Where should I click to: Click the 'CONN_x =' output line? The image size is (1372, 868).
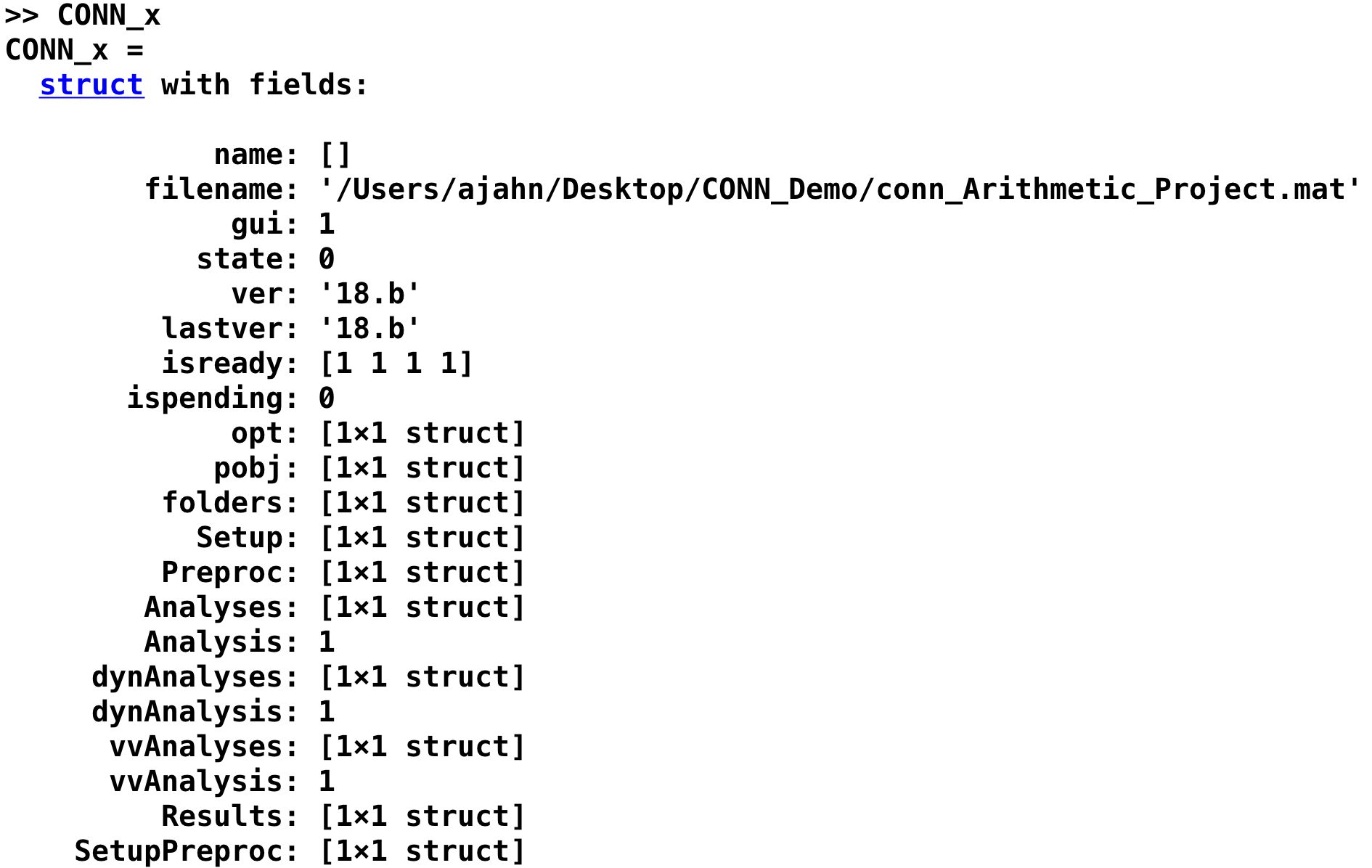[74, 50]
